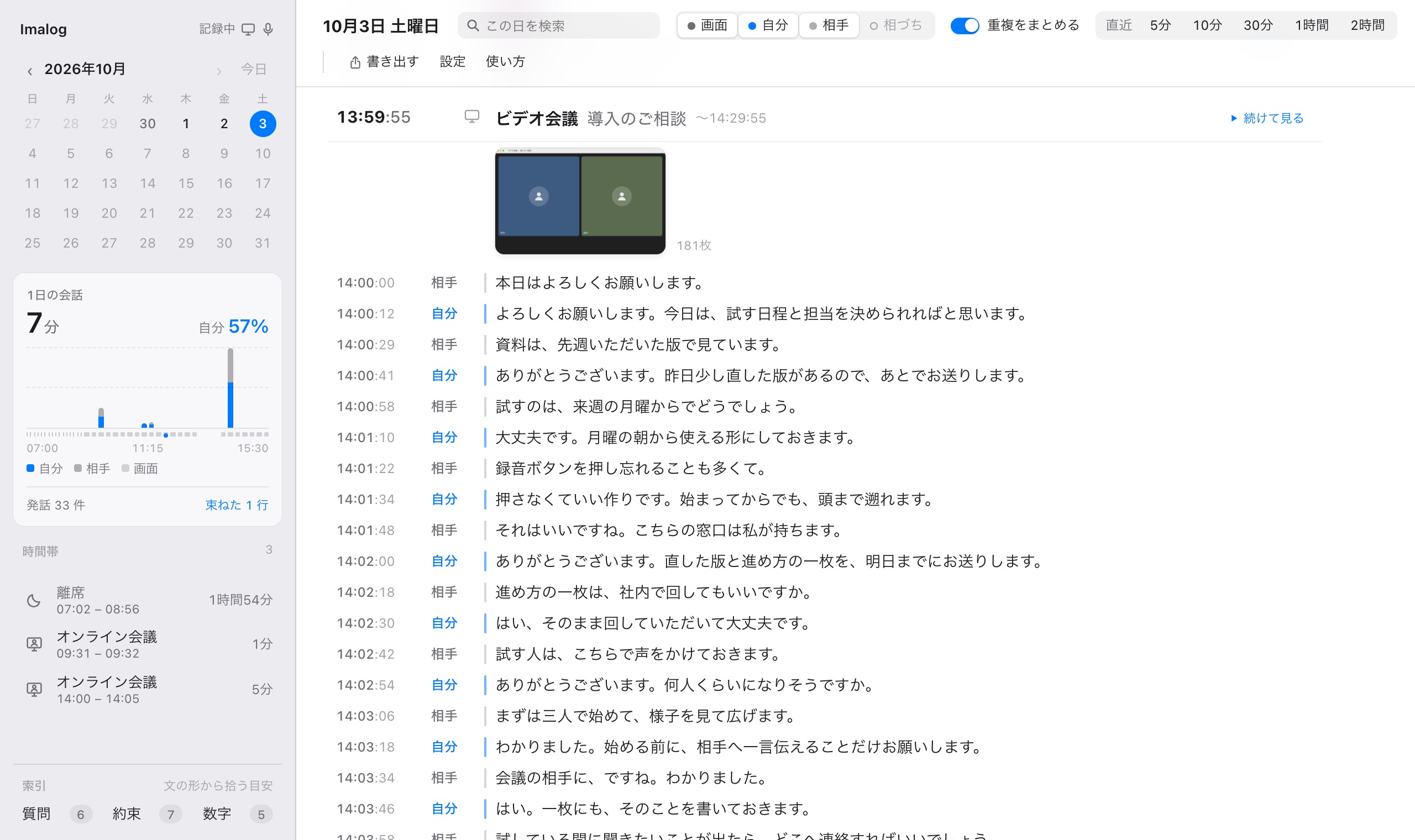Select September 30 in calendar
Screen dimensions: 1415x840
pyautogui.click(x=147, y=123)
